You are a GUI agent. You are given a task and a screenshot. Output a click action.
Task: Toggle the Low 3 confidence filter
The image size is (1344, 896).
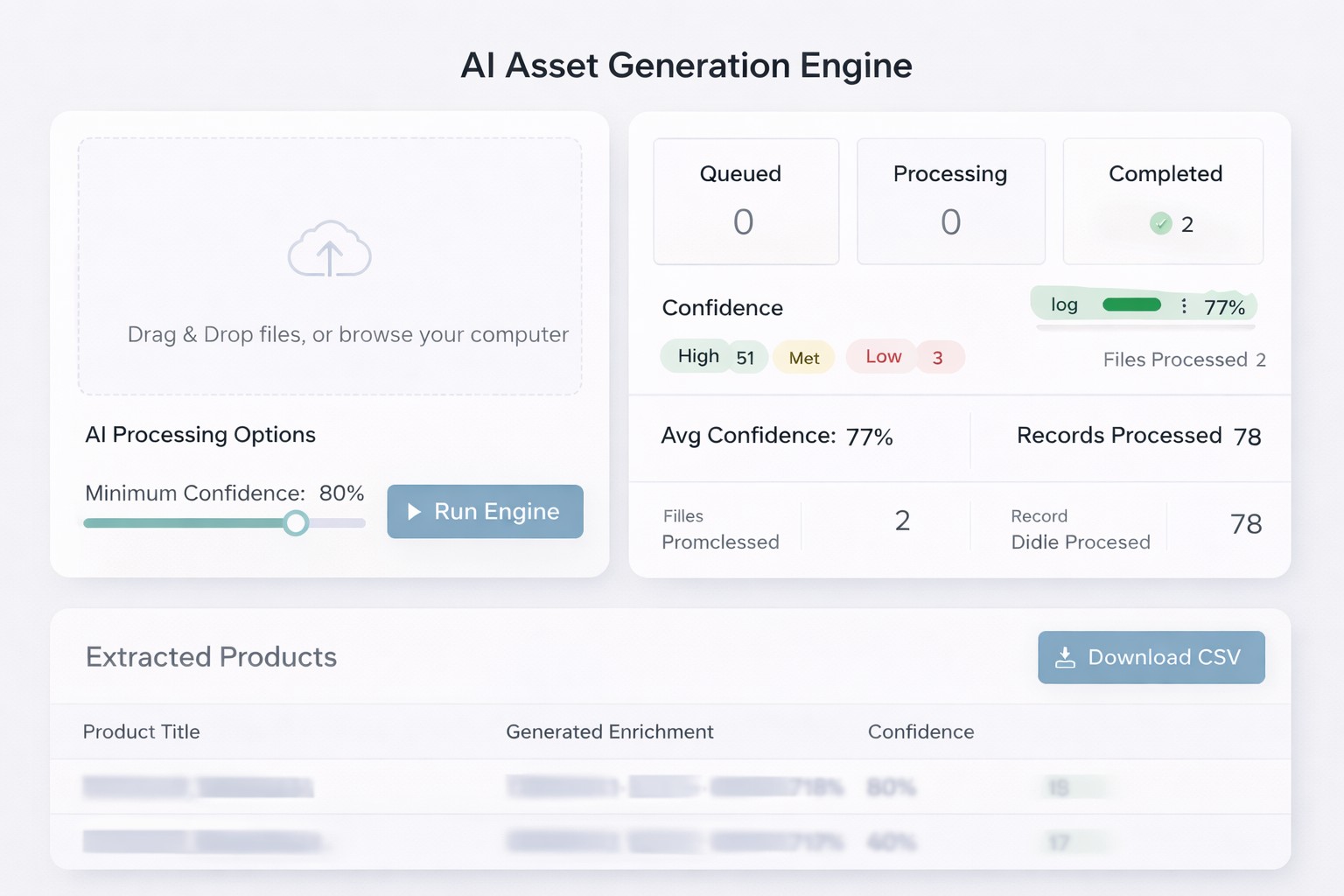point(905,357)
